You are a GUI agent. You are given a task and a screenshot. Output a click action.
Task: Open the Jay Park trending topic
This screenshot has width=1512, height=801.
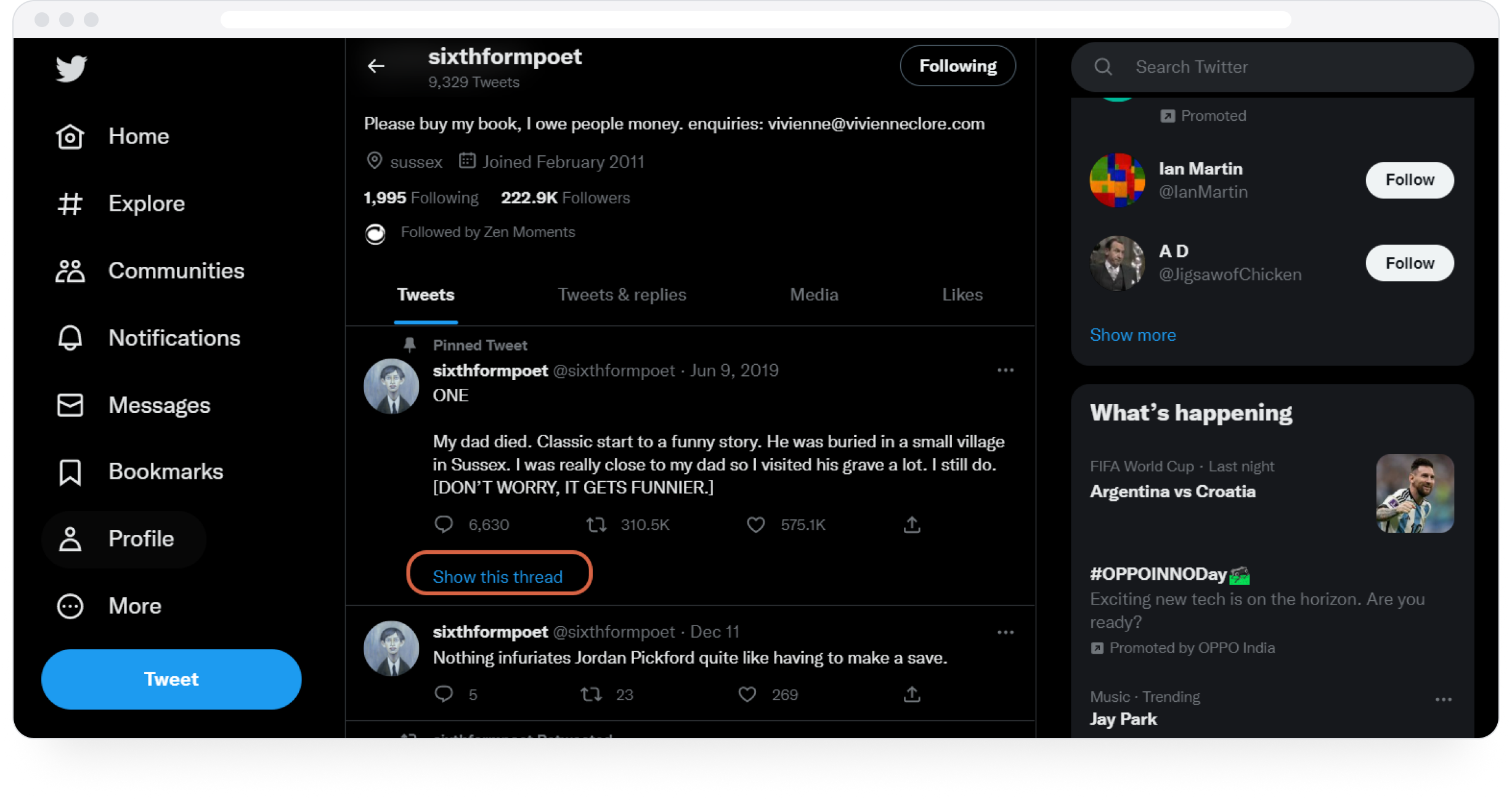click(x=1123, y=719)
